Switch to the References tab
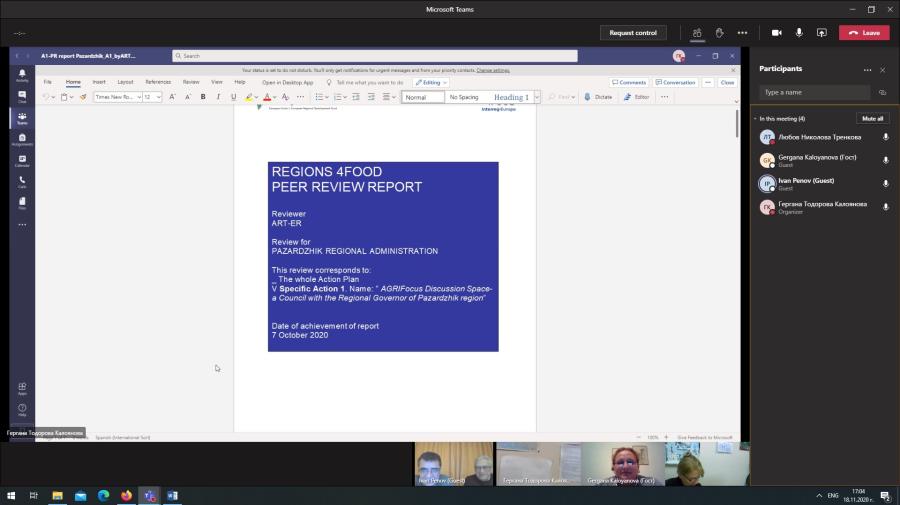The height and width of the screenshot is (505, 900). [x=158, y=82]
